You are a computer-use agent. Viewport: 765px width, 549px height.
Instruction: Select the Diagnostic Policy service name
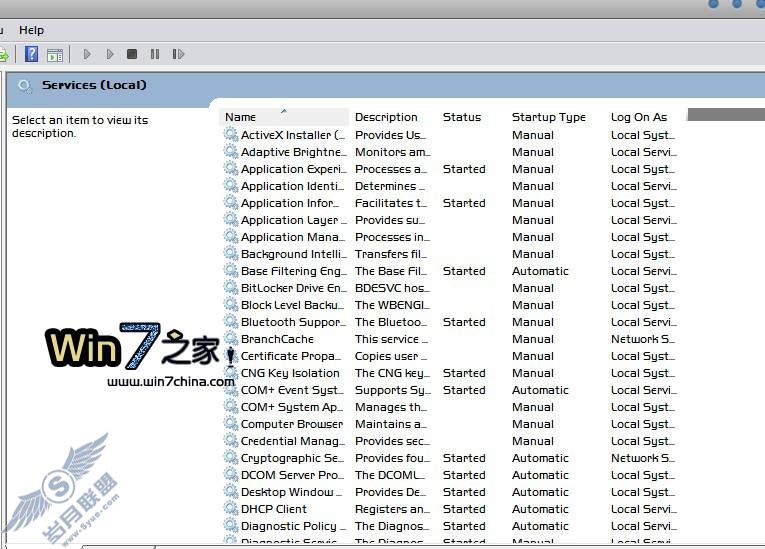click(x=293, y=527)
